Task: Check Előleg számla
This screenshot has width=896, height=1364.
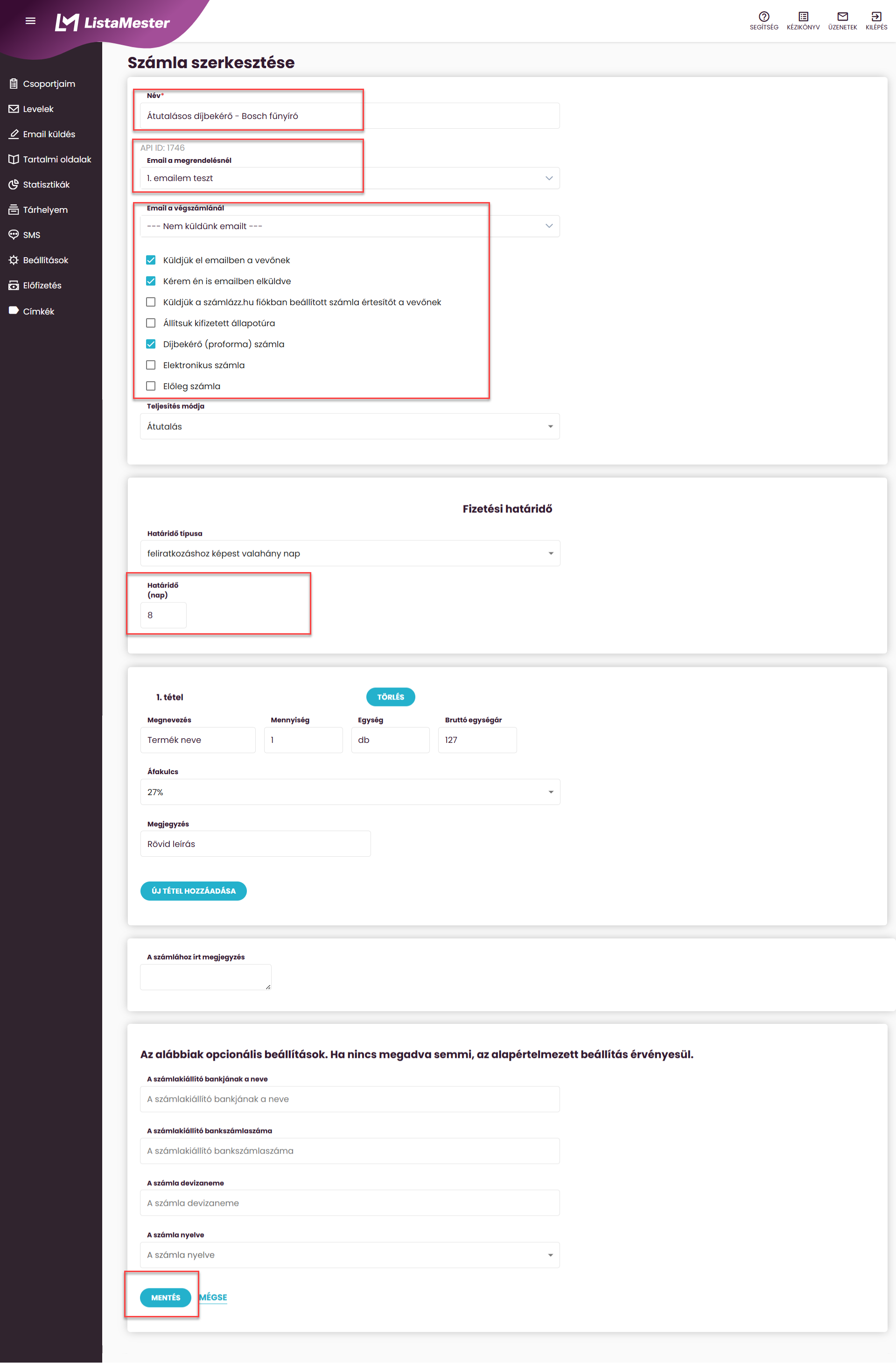Action: [151, 386]
